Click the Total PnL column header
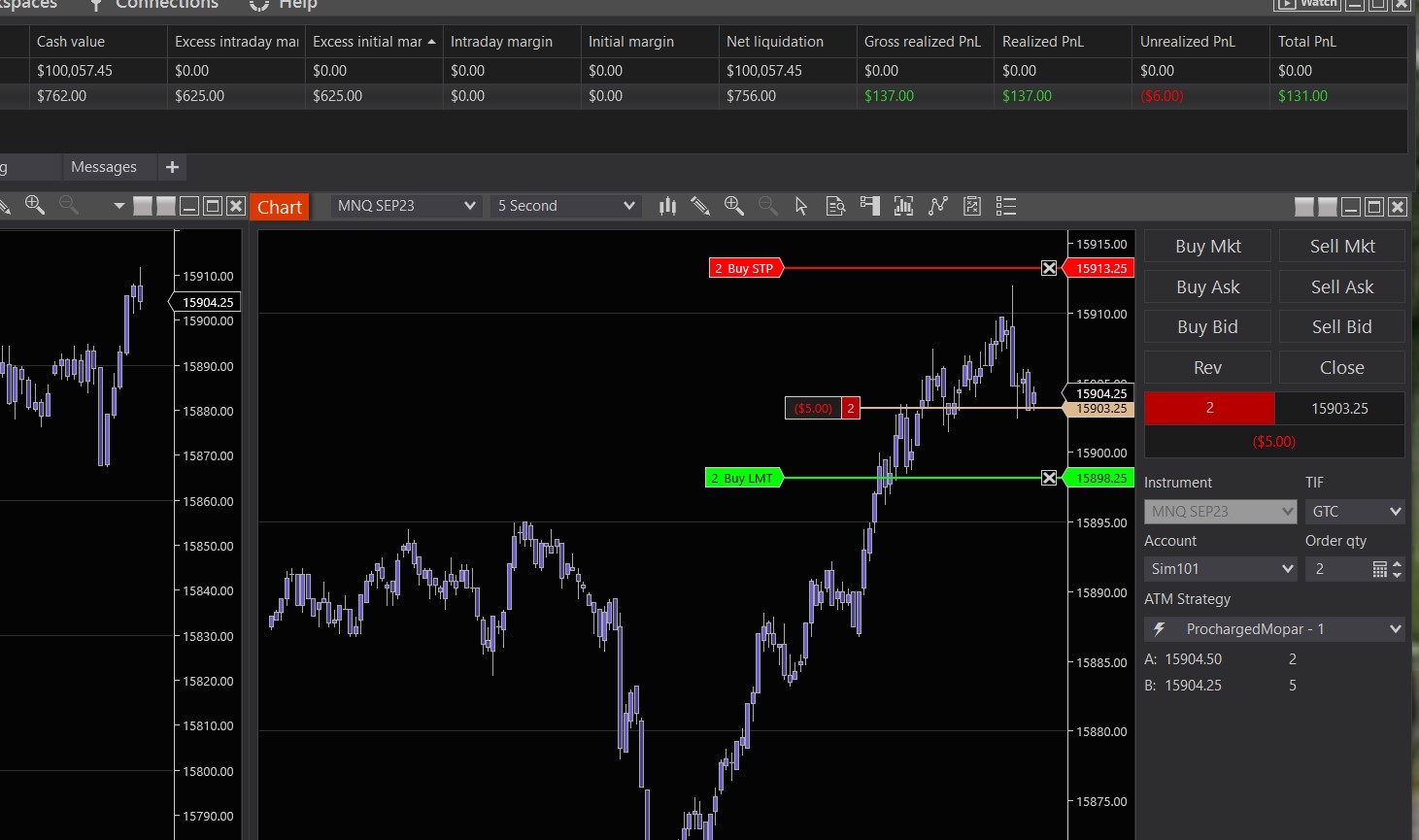Image resolution: width=1419 pixels, height=840 pixels. [x=1339, y=42]
